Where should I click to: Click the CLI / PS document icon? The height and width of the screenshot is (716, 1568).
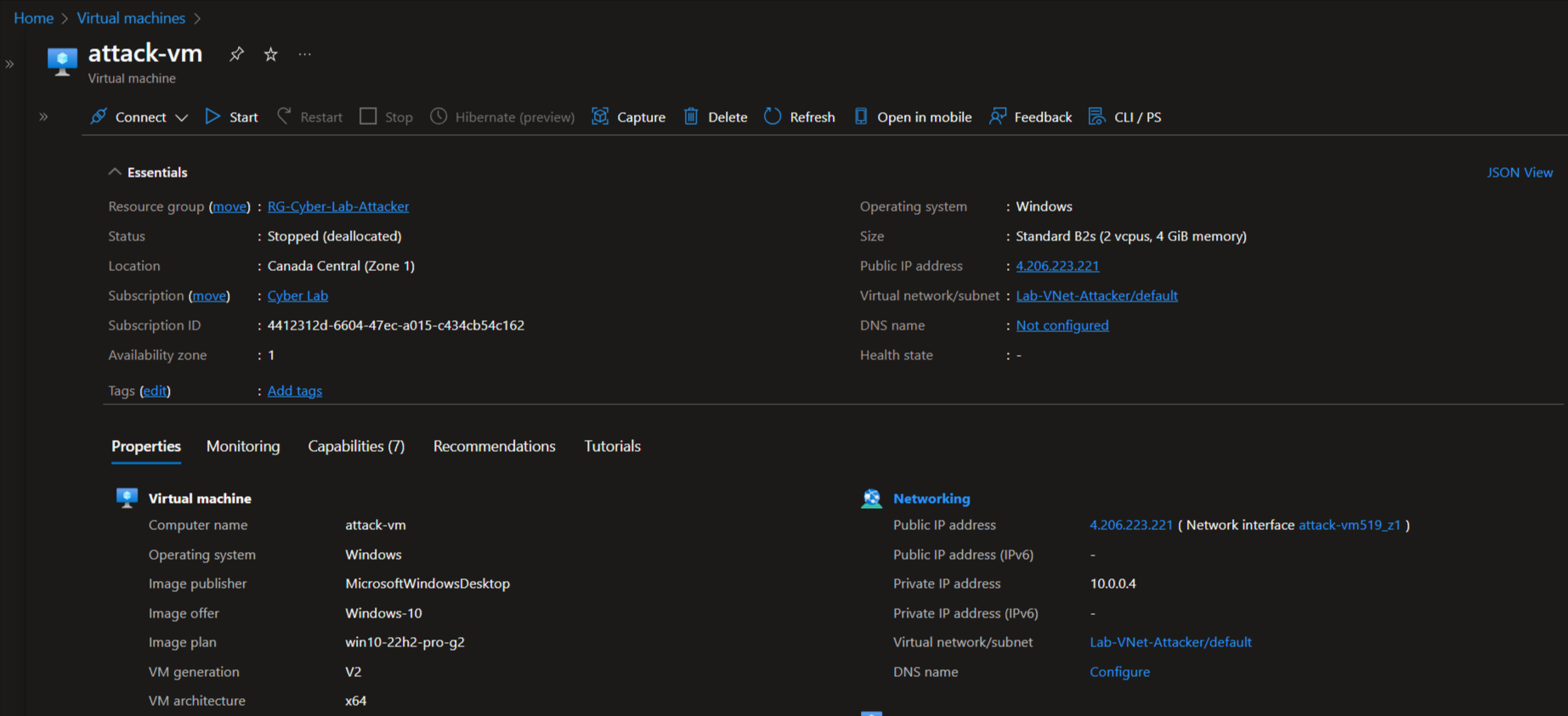[x=1097, y=116]
